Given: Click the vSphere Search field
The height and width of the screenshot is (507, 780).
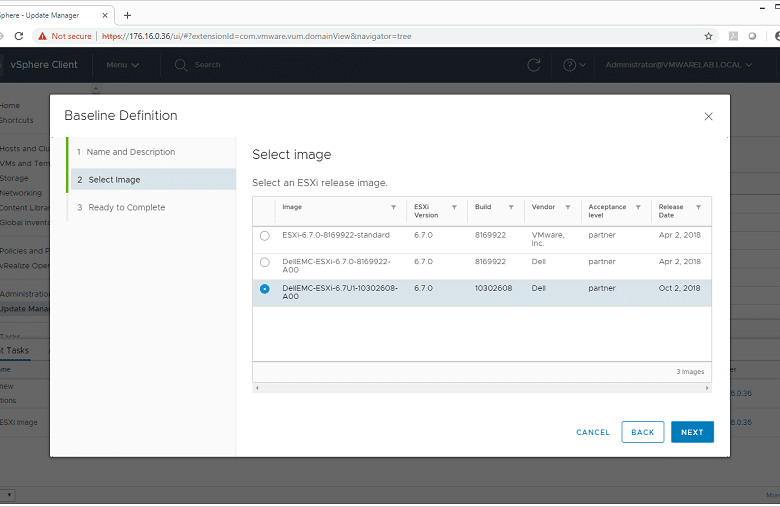Looking at the screenshot, I should (207, 65).
